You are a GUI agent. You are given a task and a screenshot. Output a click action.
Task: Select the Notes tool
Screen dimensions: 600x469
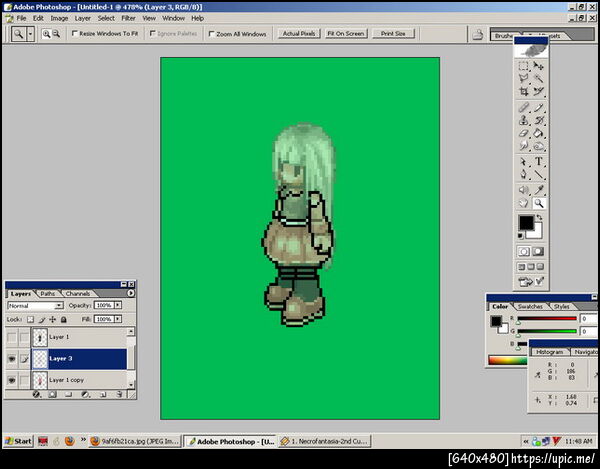(523, 190)
